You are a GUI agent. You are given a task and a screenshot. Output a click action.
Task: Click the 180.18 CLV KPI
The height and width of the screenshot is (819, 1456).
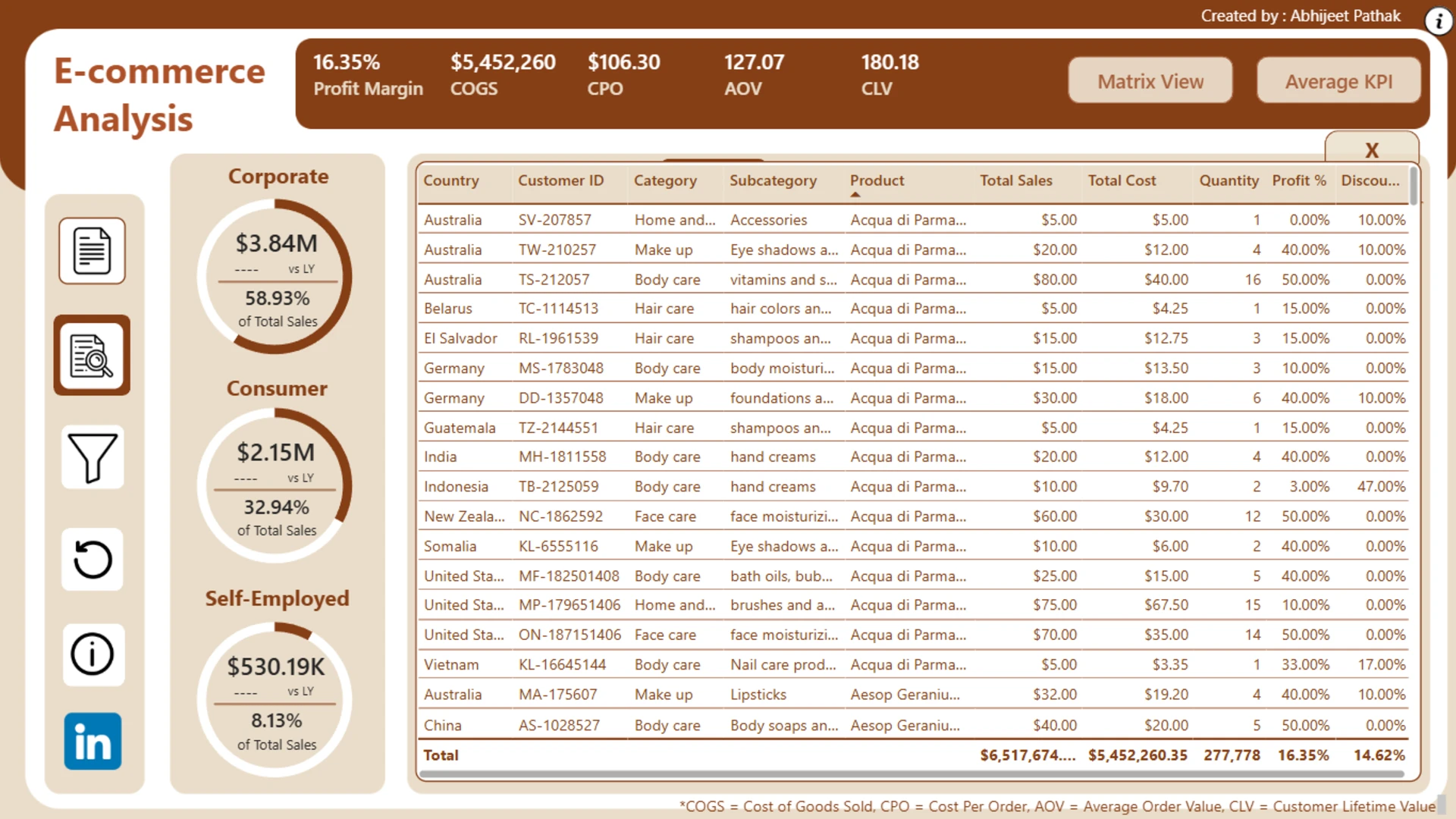coord(890,75)
